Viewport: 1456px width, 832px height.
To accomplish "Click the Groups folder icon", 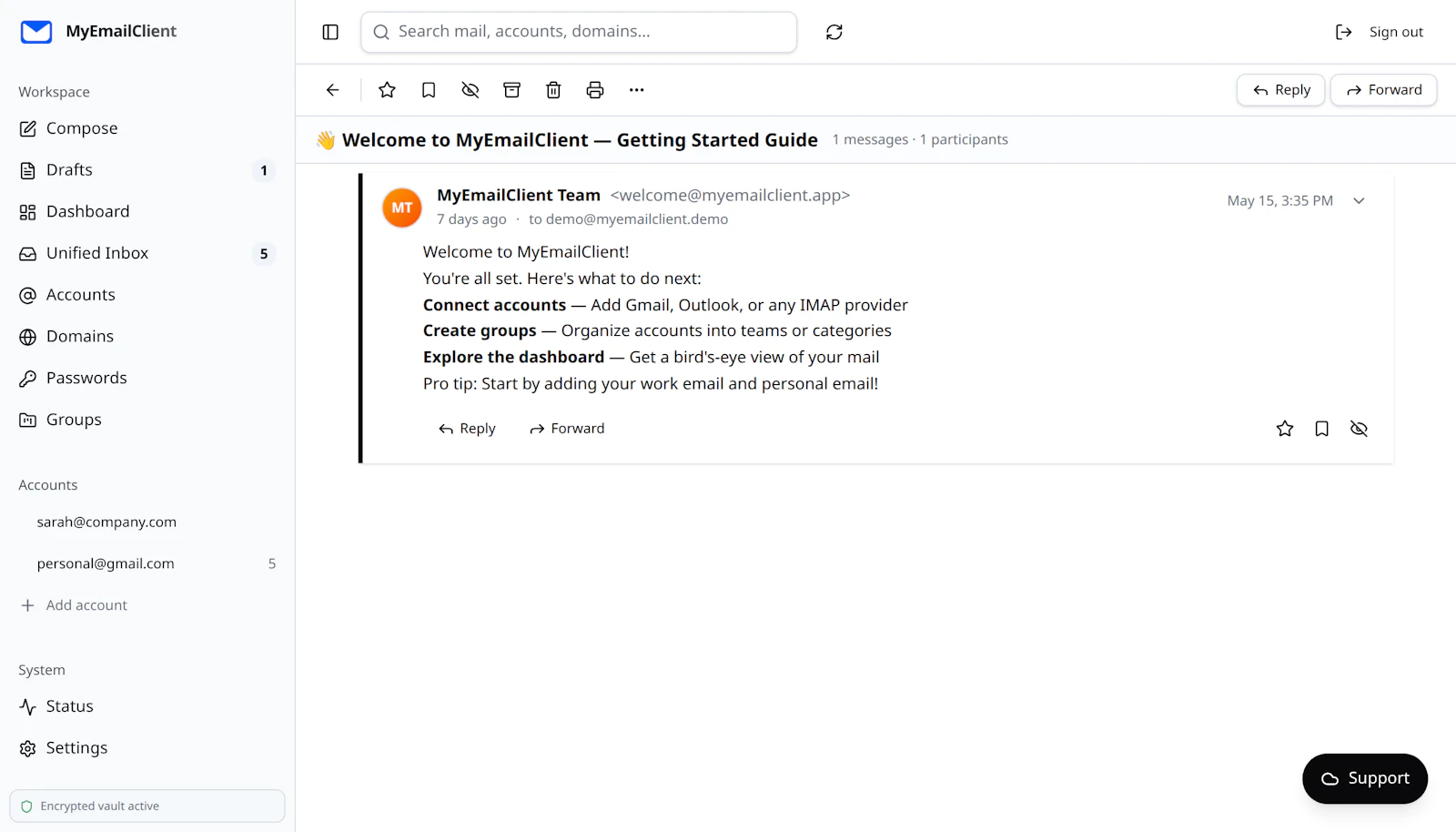I will 28,420.
